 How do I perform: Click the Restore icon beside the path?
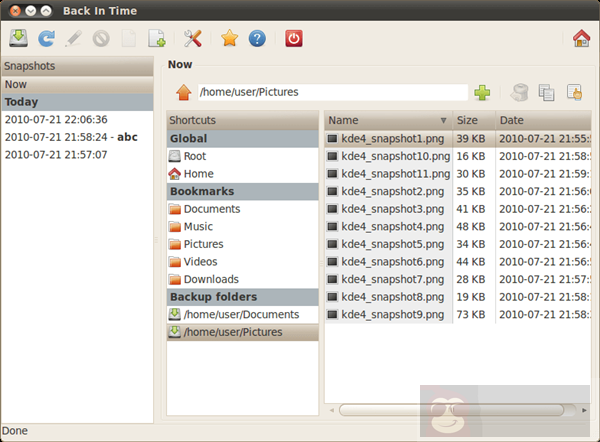pyautogui.click(x=519, y=92)
